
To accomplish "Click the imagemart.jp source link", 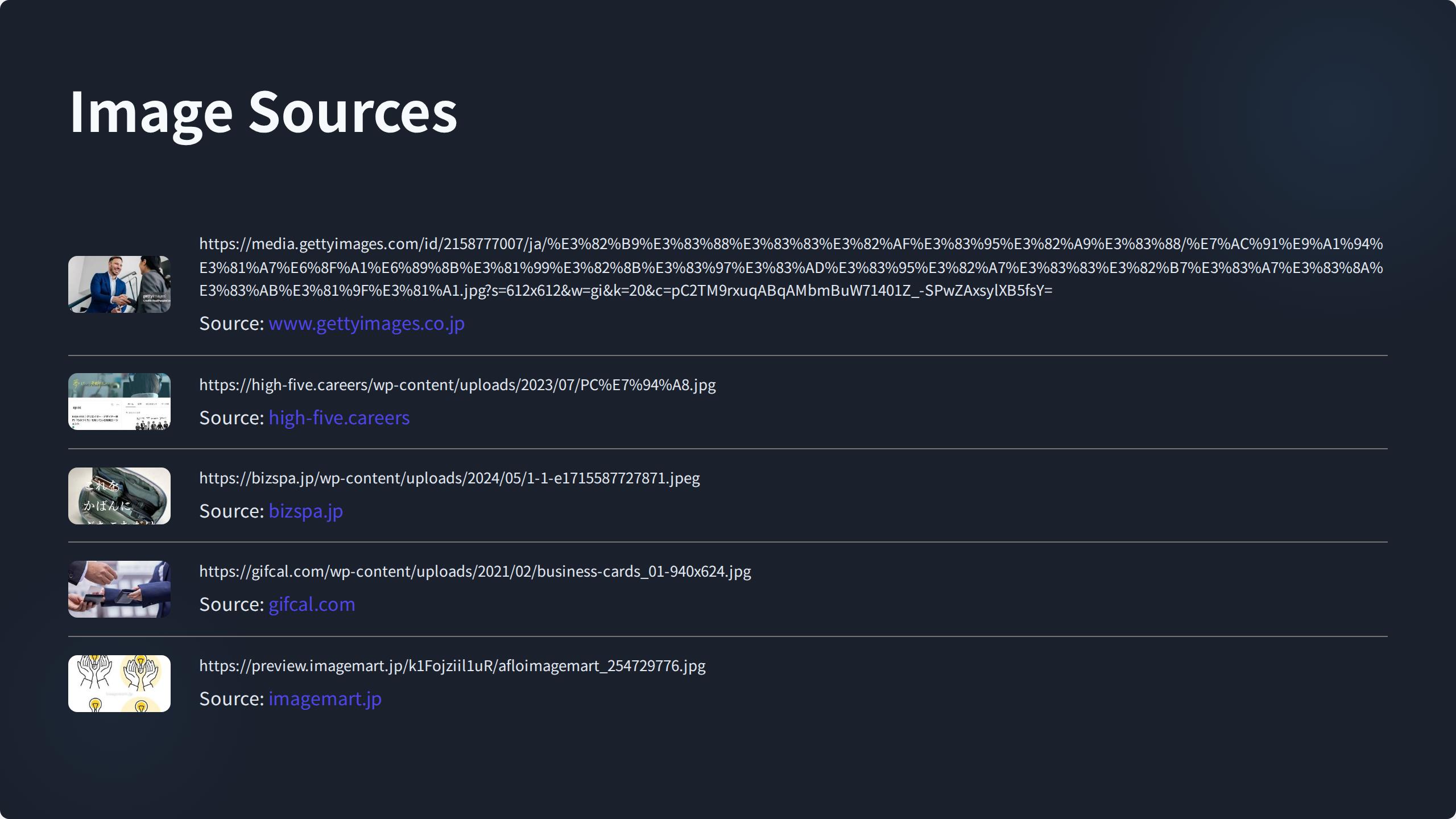I will pyautogui.click(x=325, y=698).
